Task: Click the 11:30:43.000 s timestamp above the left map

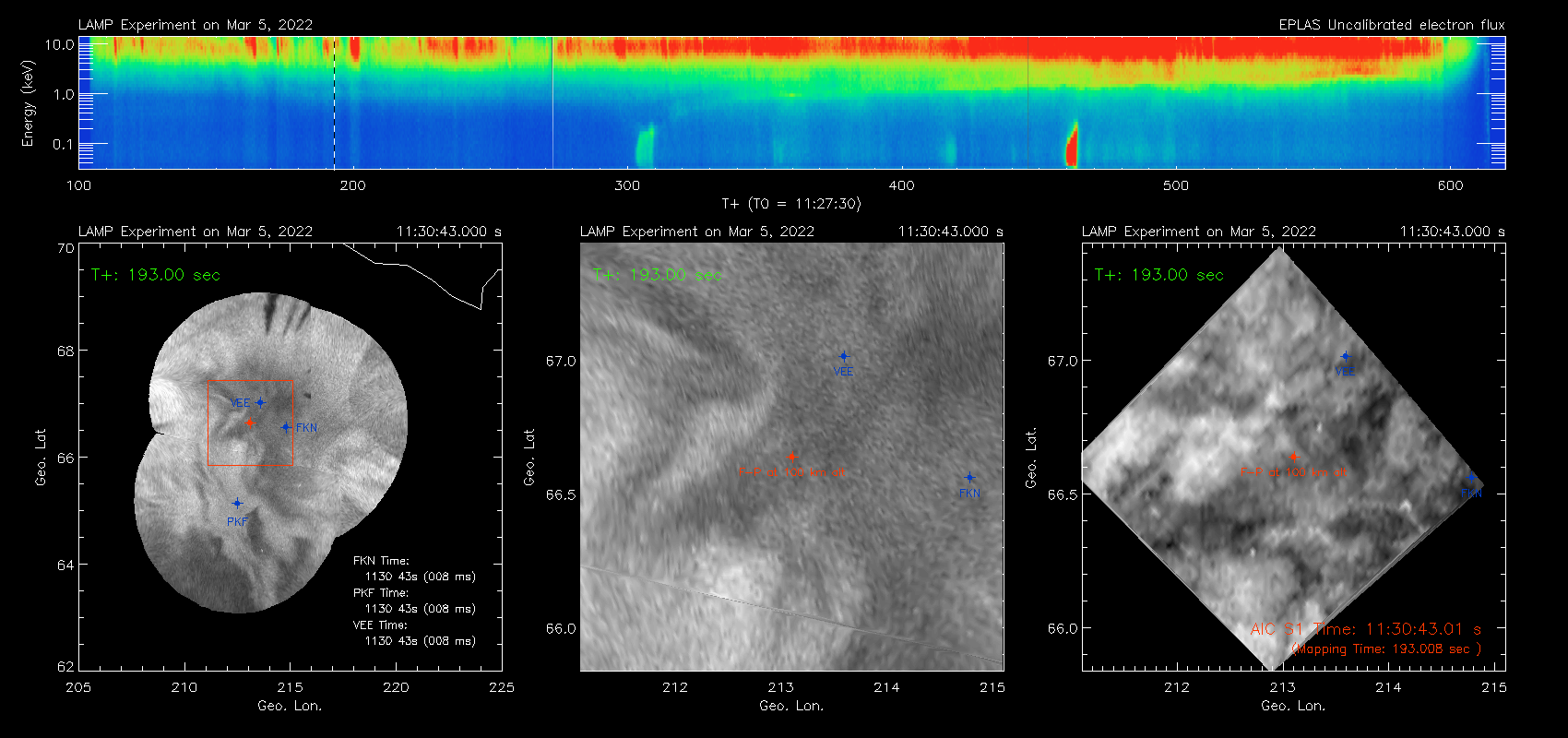Action: [449, 232]
